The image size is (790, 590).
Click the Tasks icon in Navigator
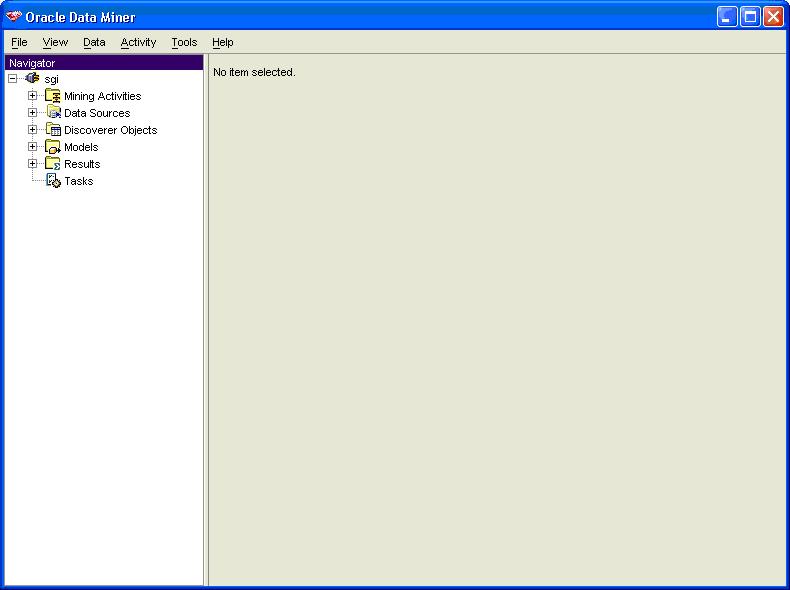coord(53,181)
